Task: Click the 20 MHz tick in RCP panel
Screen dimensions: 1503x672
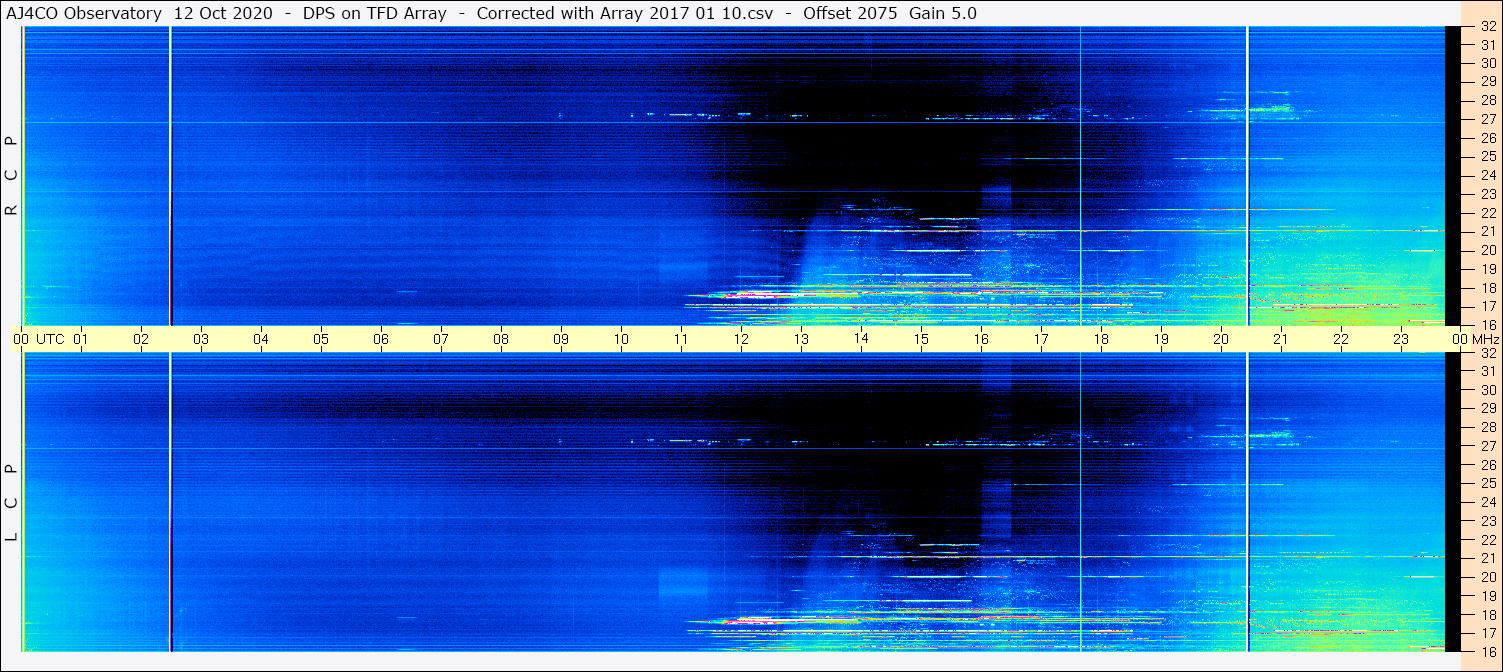Action: (x=1487, y=250)
